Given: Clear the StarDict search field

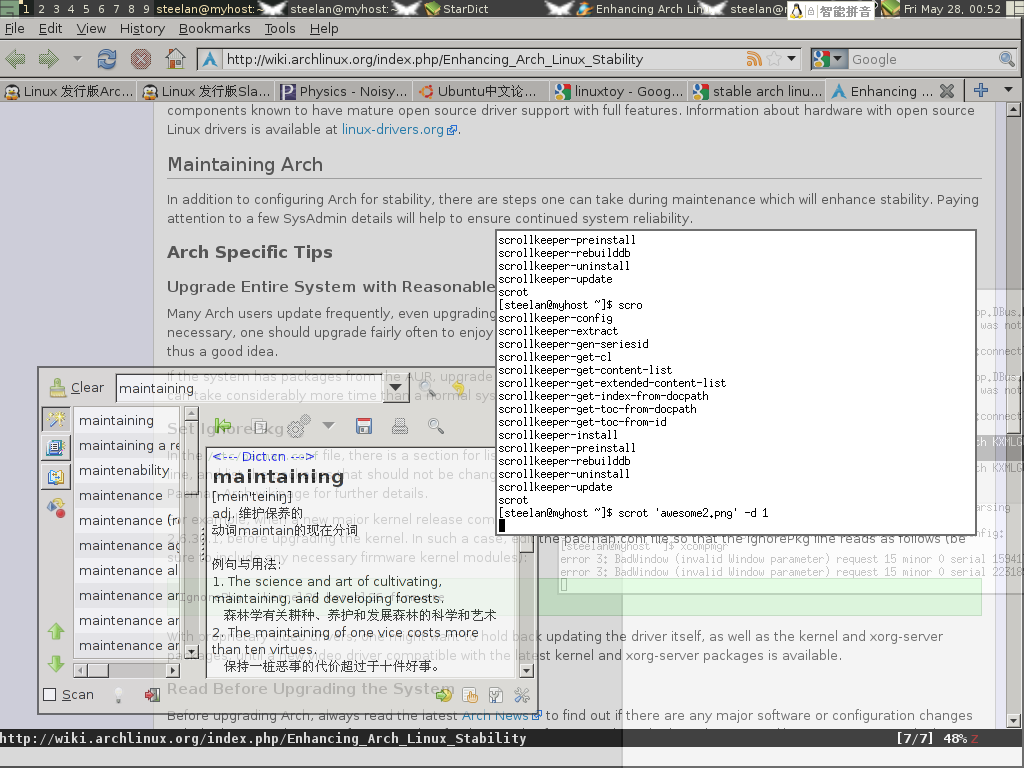Looking at the screenshot, I should (76, 388).
